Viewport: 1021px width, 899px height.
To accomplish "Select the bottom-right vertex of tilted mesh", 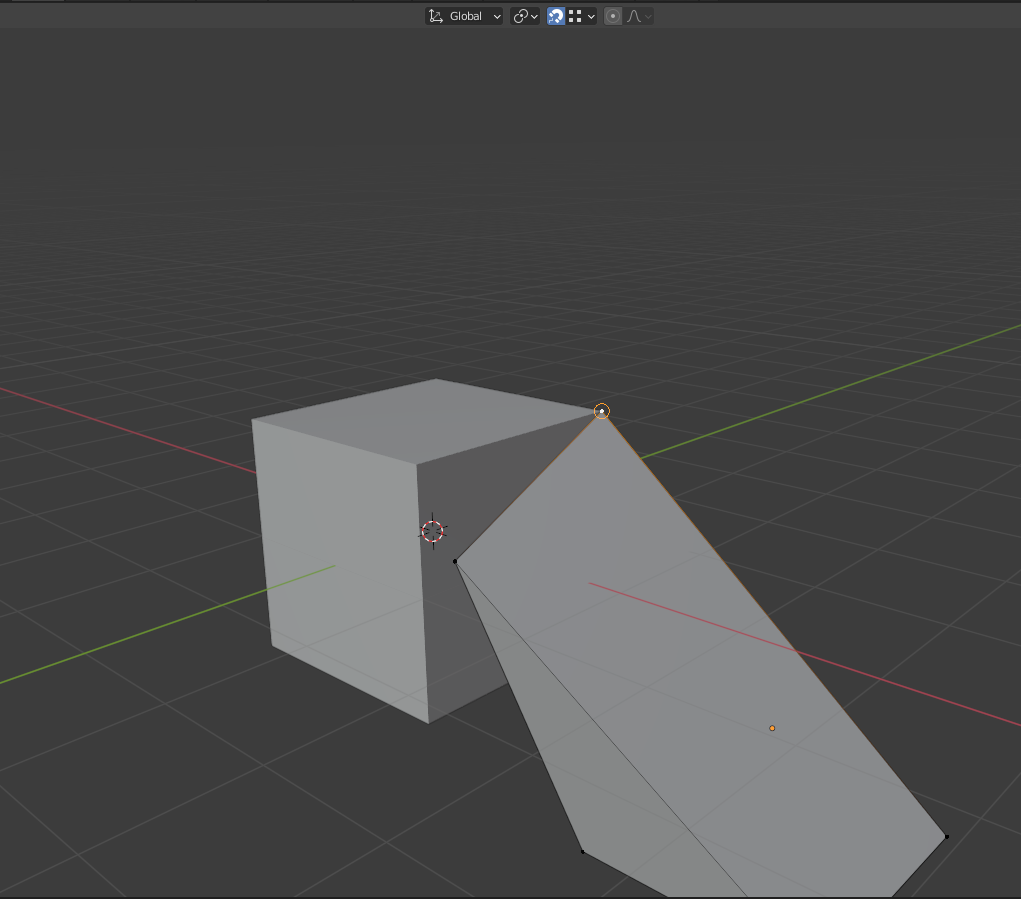I will pyautogui.click(x=946, y=836).
